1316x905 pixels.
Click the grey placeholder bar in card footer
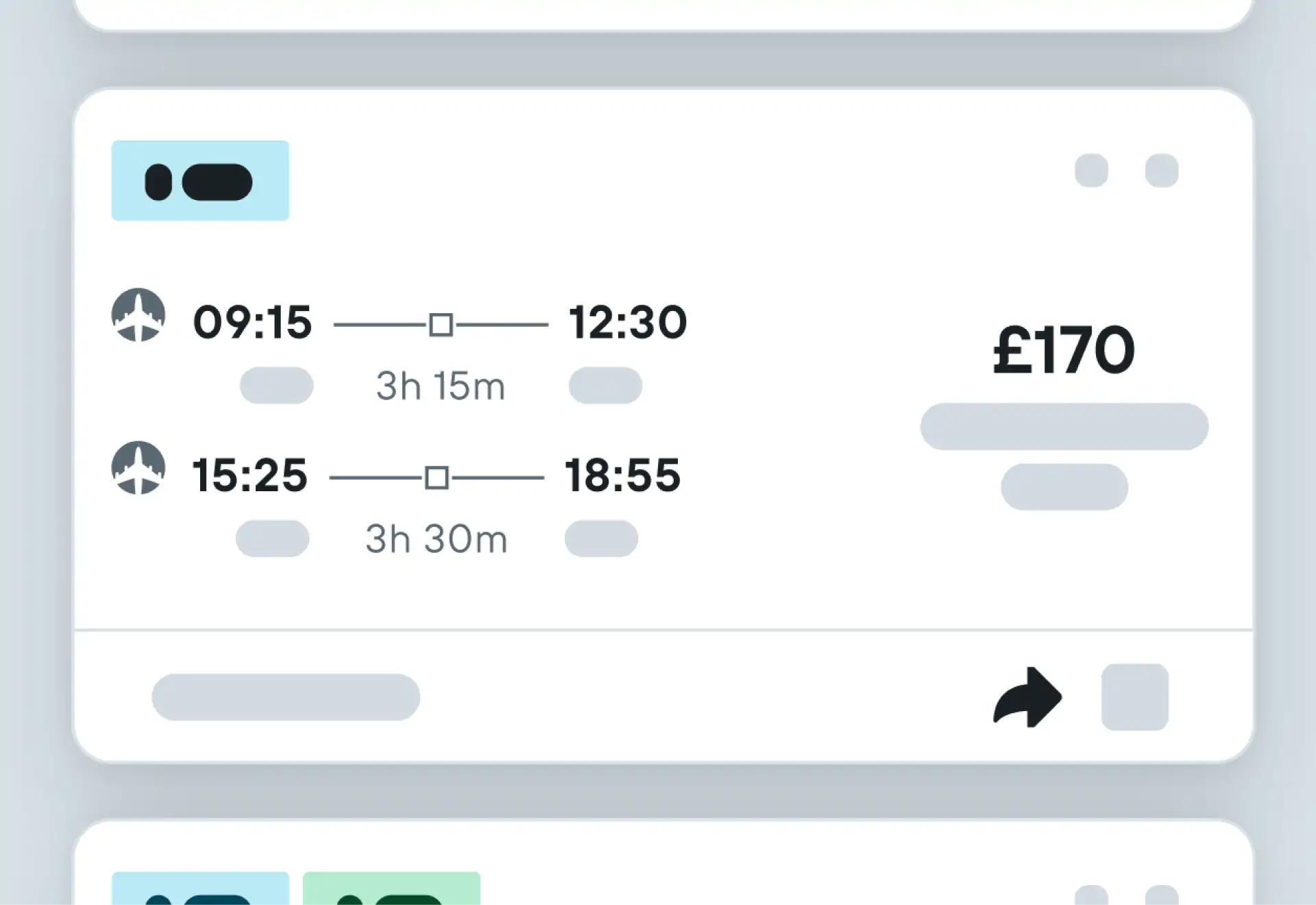(x=286, y=697)
